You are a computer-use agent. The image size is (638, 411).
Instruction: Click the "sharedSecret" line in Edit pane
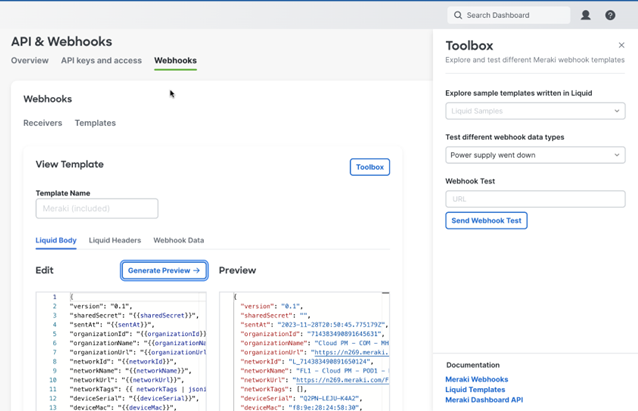134,315
